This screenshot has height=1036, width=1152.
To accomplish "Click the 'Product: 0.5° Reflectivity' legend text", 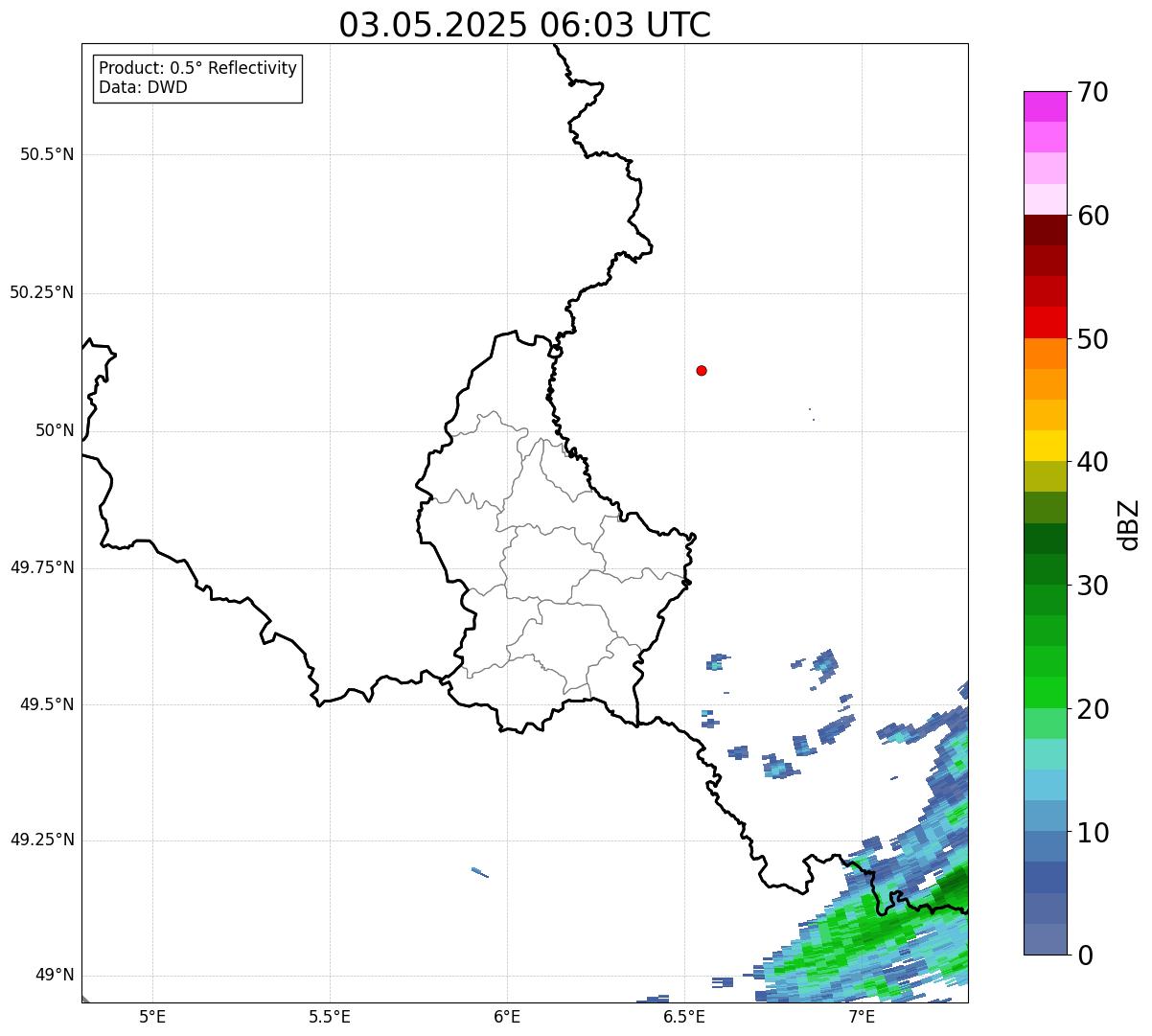I will tap(198, 69).
